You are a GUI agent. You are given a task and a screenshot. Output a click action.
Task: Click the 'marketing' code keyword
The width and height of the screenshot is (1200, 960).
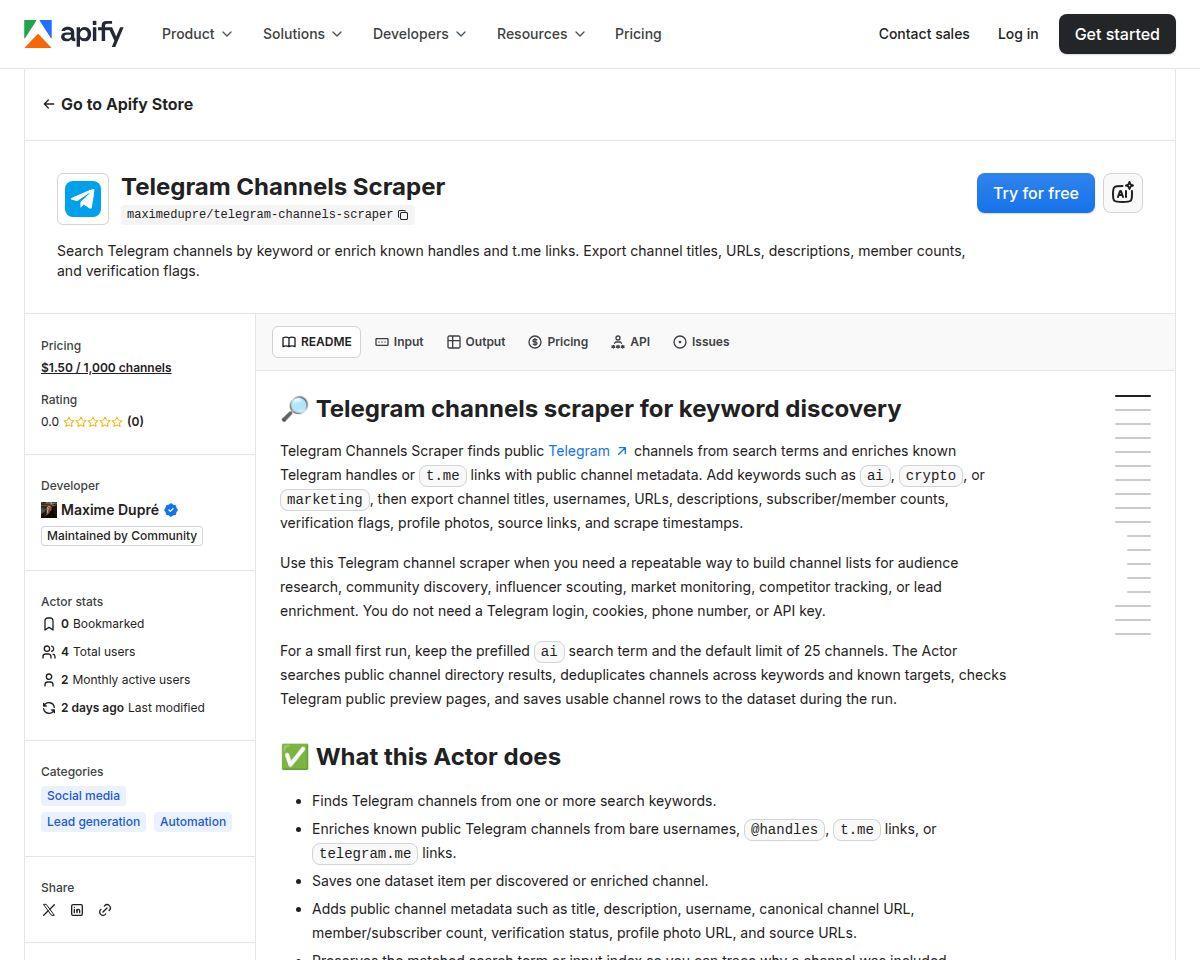[325, 500]
